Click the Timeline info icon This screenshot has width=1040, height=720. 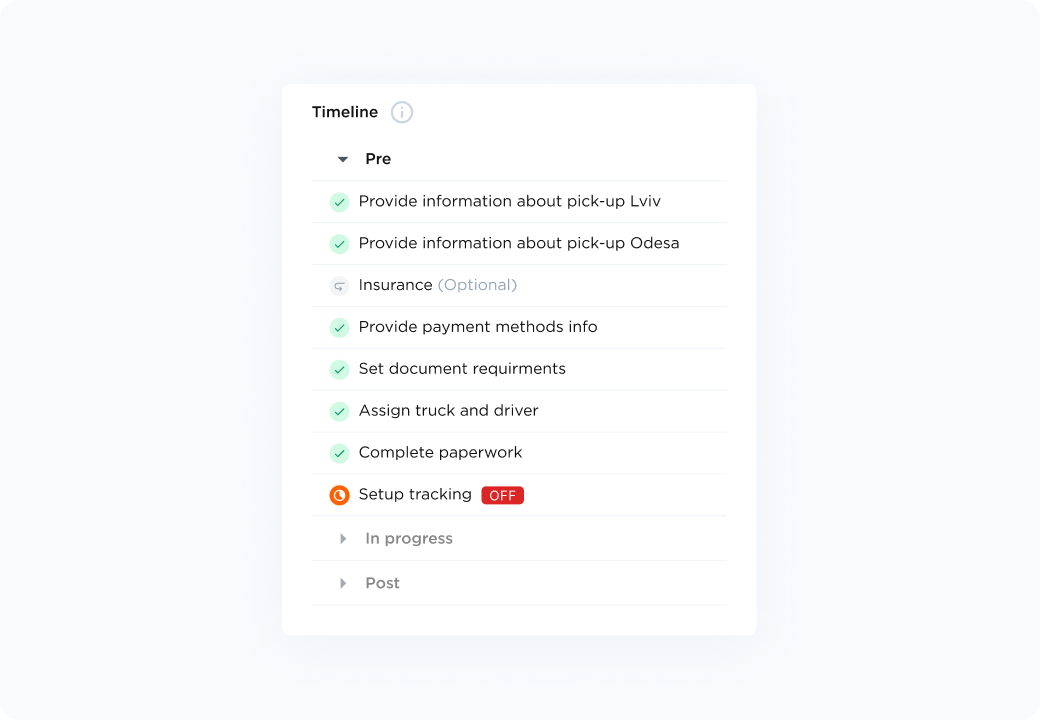402,112
